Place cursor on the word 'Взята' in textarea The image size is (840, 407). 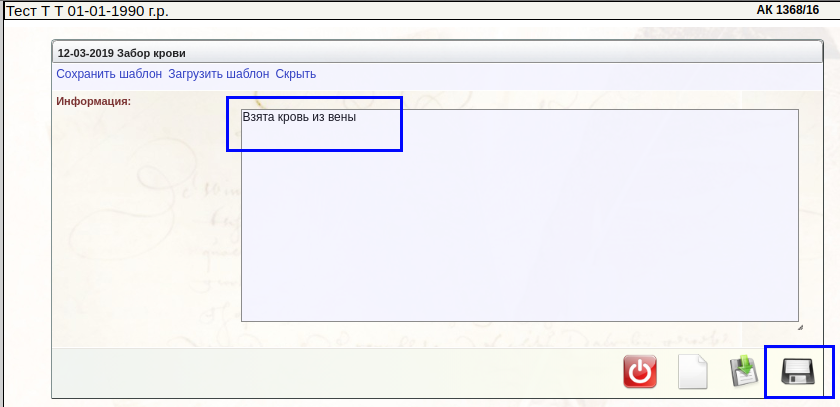tap(258, 117)
